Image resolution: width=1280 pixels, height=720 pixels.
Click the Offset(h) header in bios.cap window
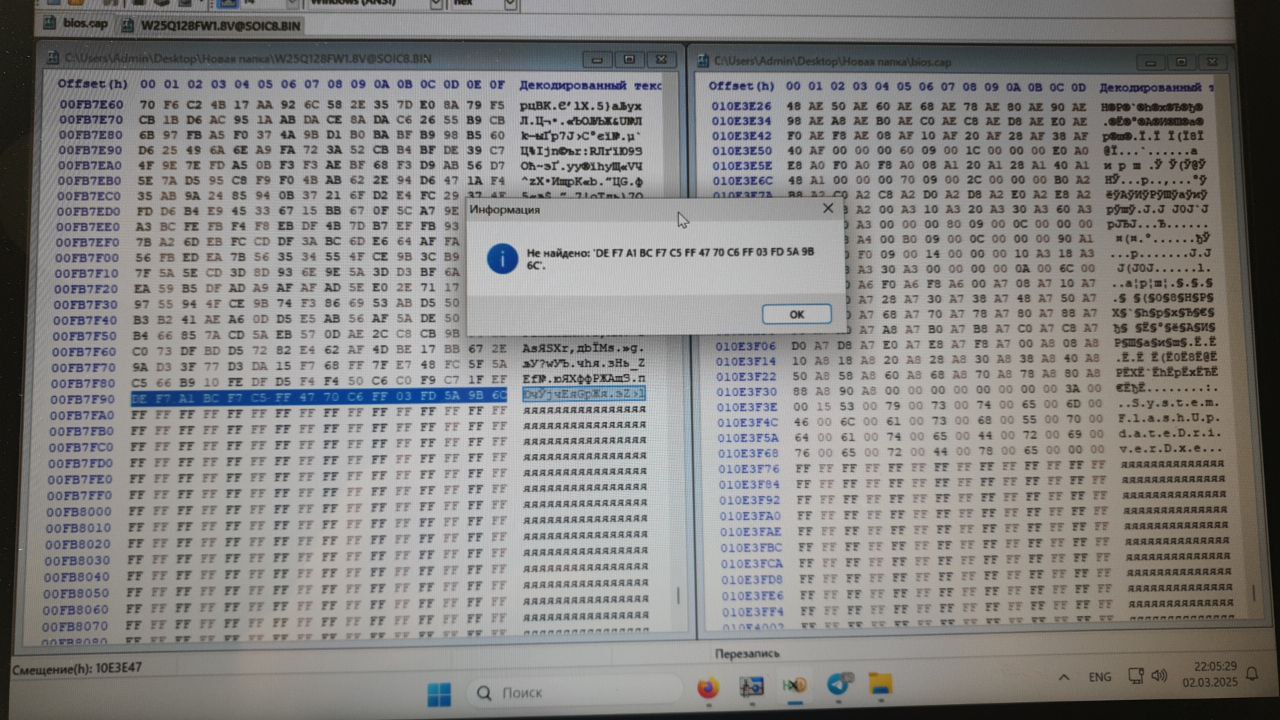(x=742, y=87)
